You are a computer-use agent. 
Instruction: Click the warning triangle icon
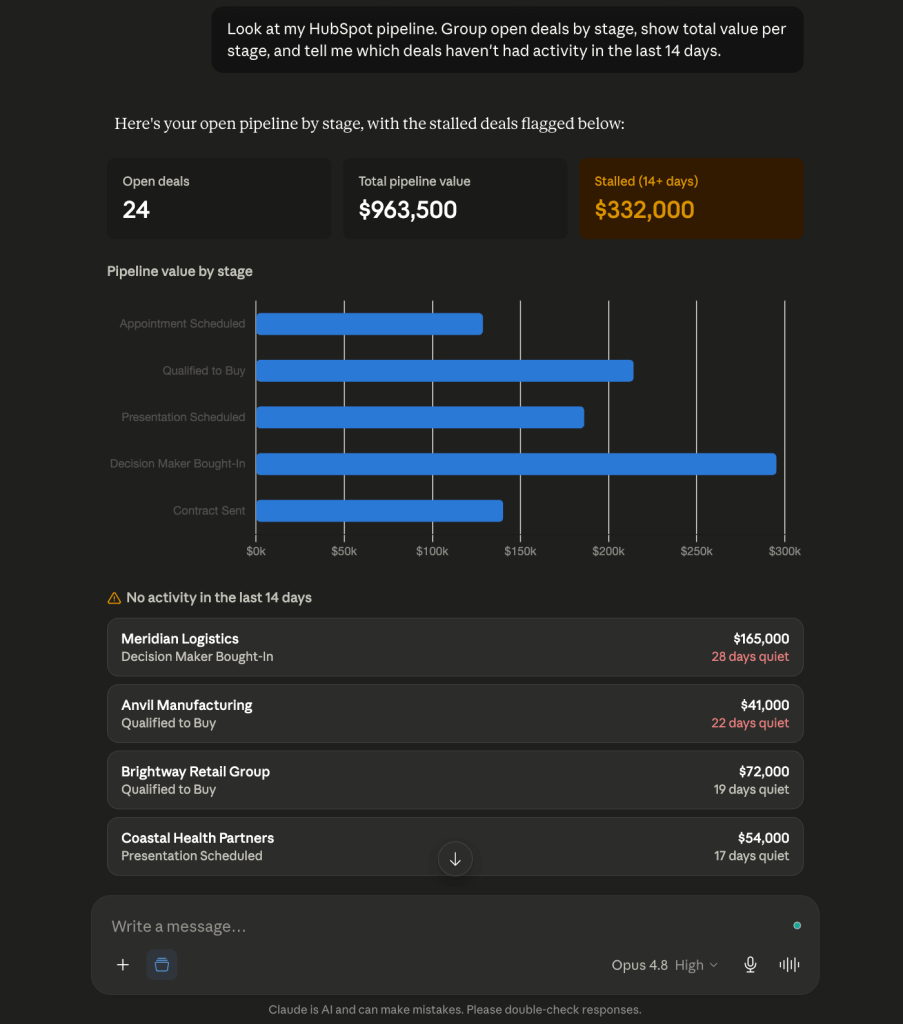tap(114, 598)
